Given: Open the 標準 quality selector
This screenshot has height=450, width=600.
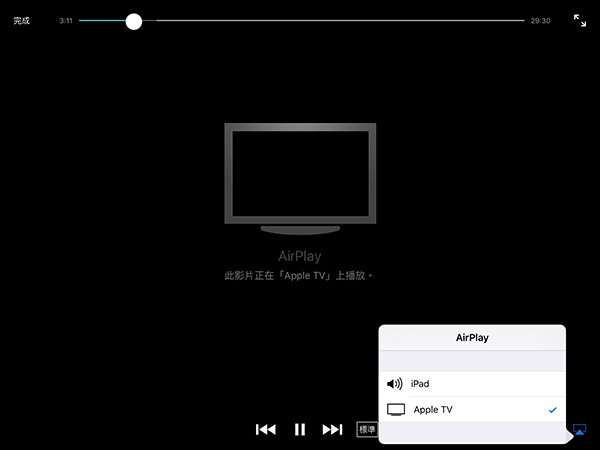Looking at the screenshot, I should point(367,429).
